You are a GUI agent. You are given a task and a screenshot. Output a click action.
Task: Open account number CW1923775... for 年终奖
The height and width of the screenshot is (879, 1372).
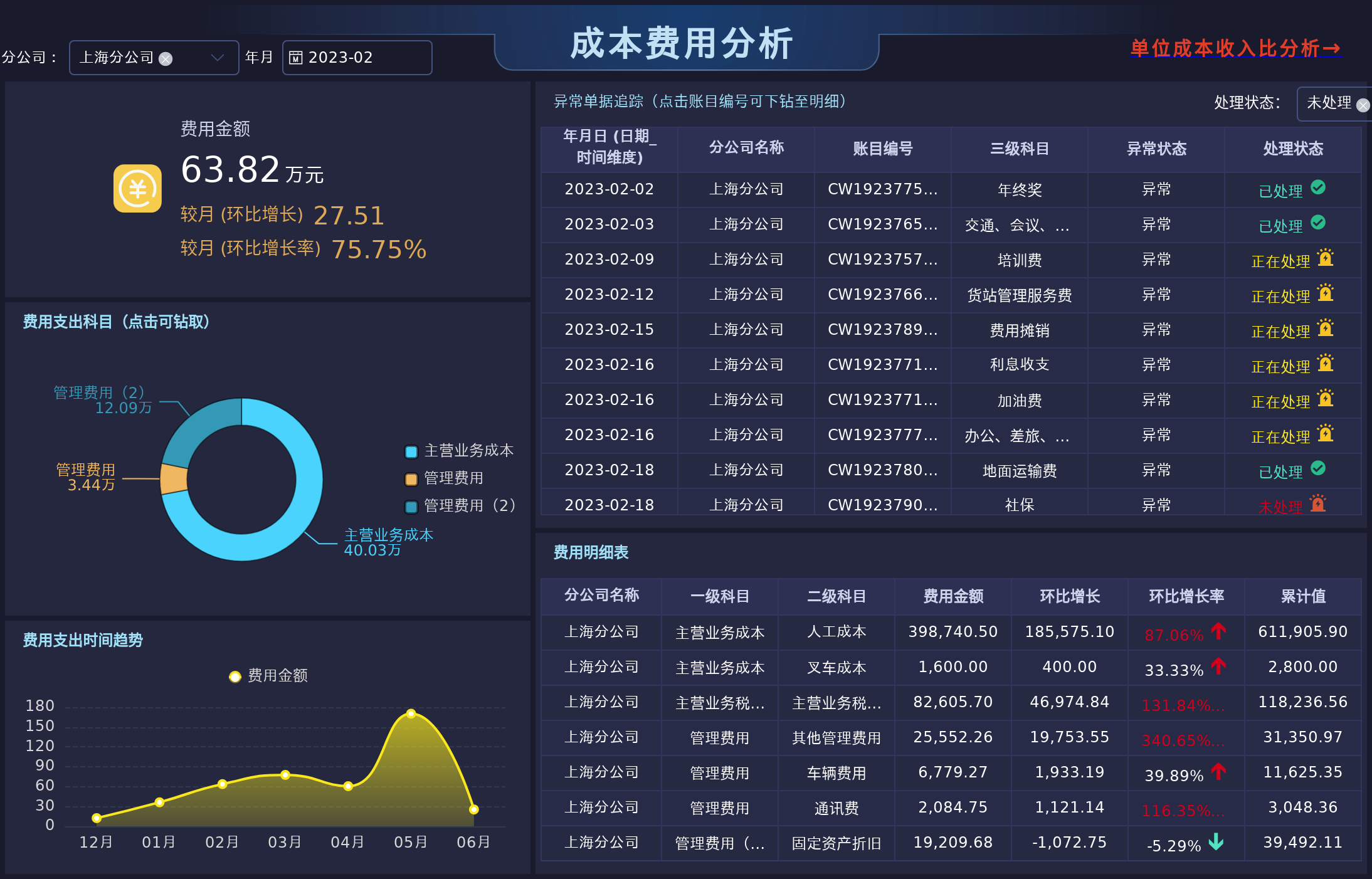click(882, 189)
